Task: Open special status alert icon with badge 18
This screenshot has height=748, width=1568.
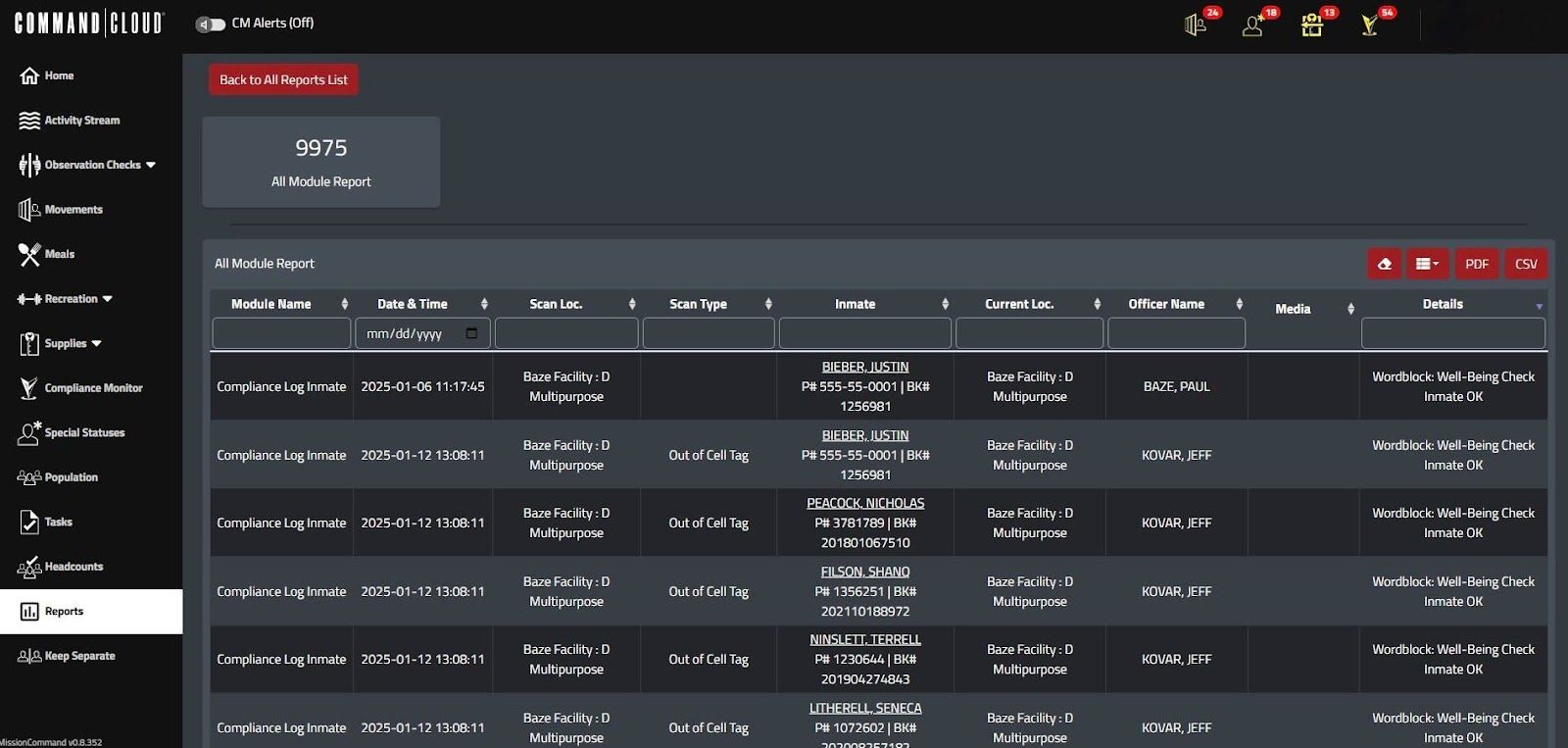Action: (x=1253, y=25)
